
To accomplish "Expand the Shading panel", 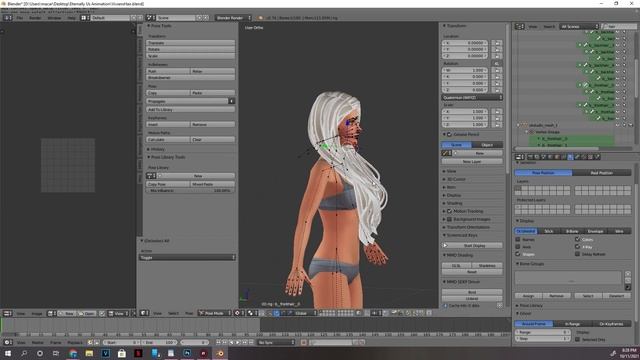I will tap(444, 203).
